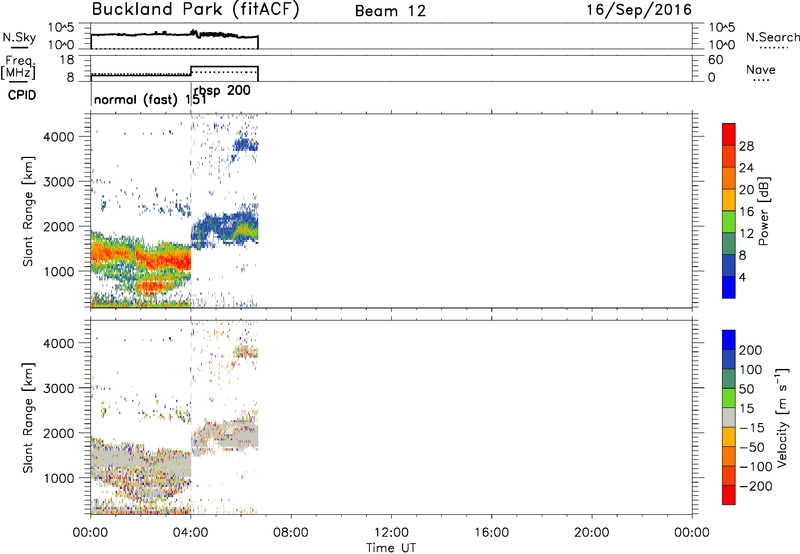Click the '20:00' time axis label

(591, 533)
